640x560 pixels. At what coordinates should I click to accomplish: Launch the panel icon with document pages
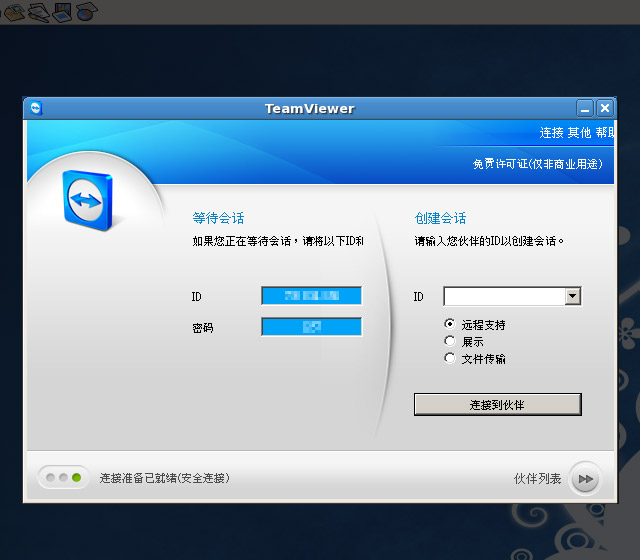(38, 12)
